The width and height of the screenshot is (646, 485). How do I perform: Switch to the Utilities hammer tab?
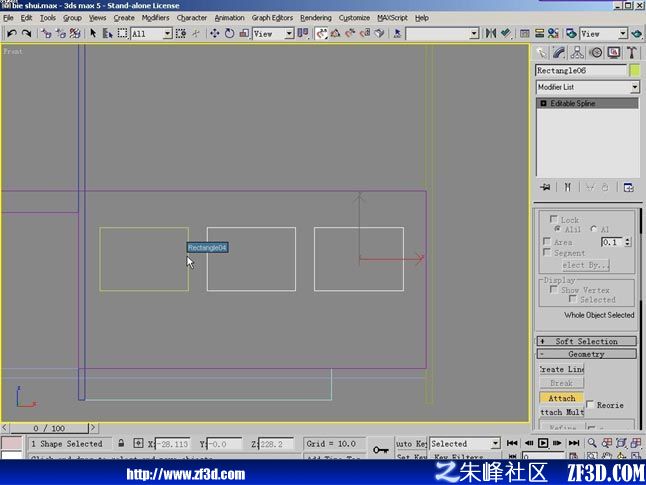pos(632,52)
